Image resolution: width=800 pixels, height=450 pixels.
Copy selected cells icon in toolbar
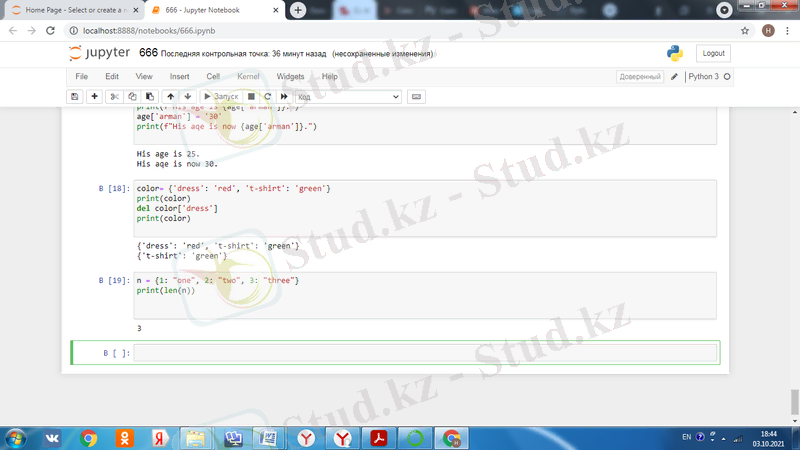pos(132,96)
